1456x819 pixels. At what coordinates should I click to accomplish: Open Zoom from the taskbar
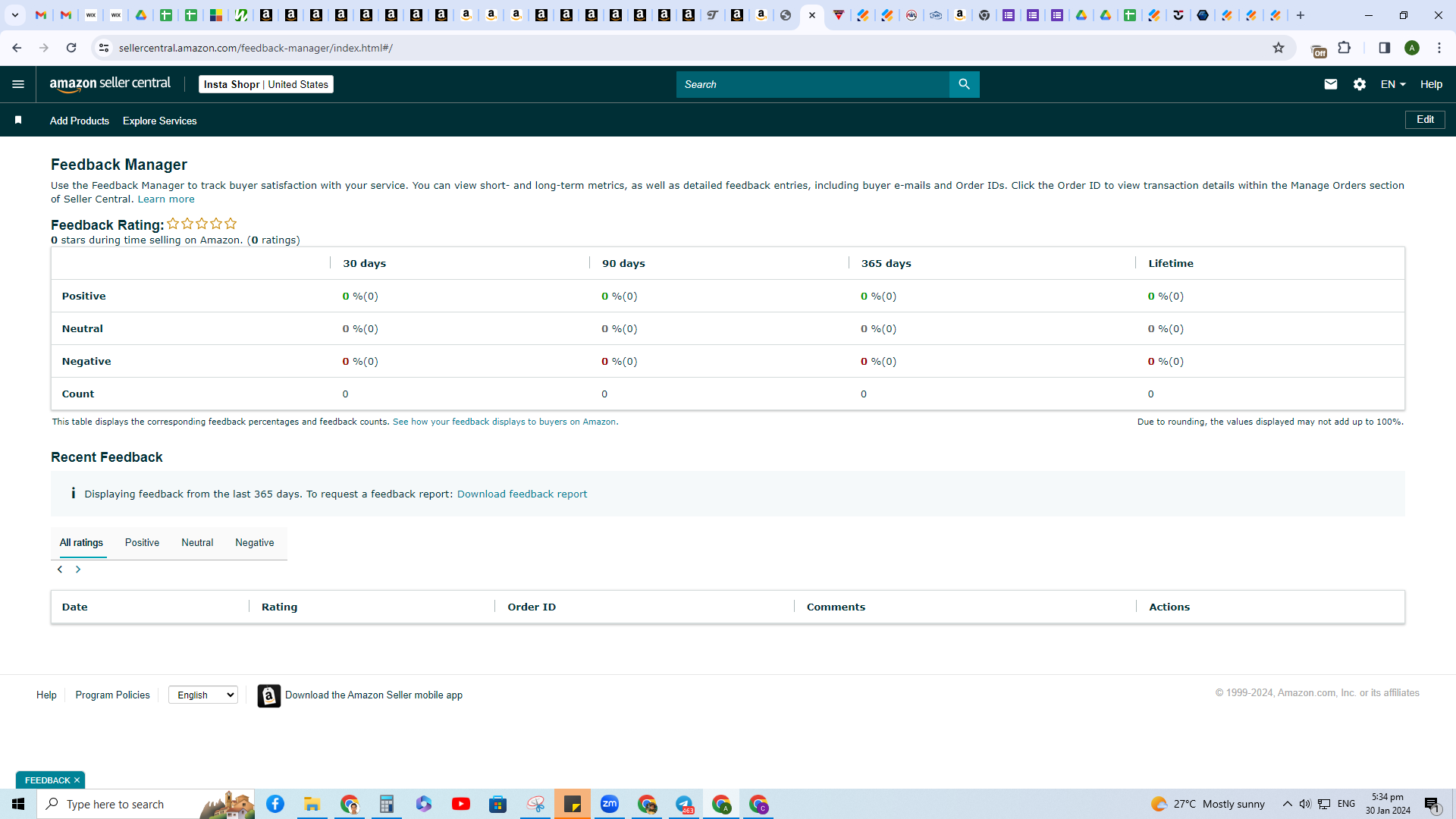click(x=610, y=804)
